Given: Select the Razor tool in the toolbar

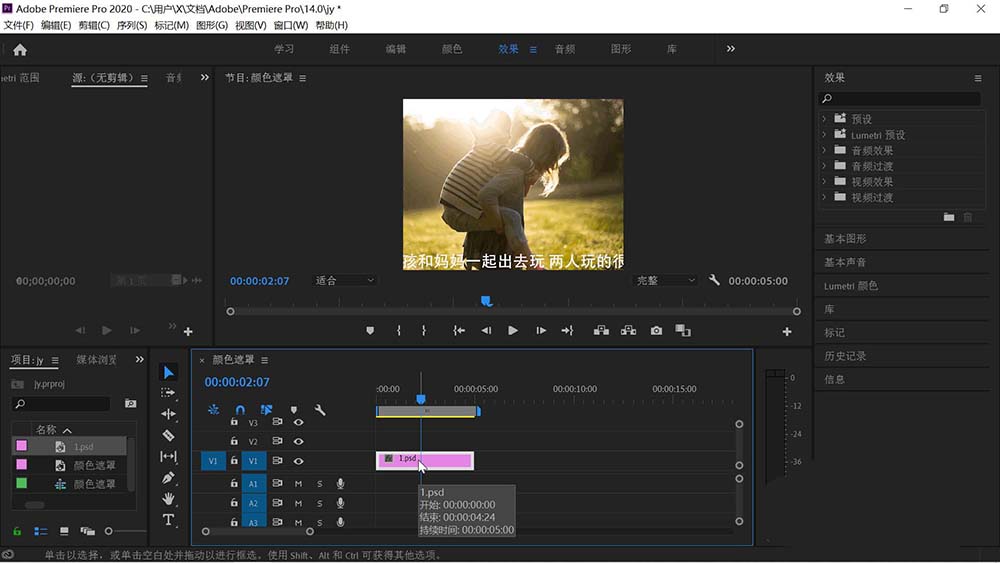Looking at the screenshot, I should click(x=168, y=435).
